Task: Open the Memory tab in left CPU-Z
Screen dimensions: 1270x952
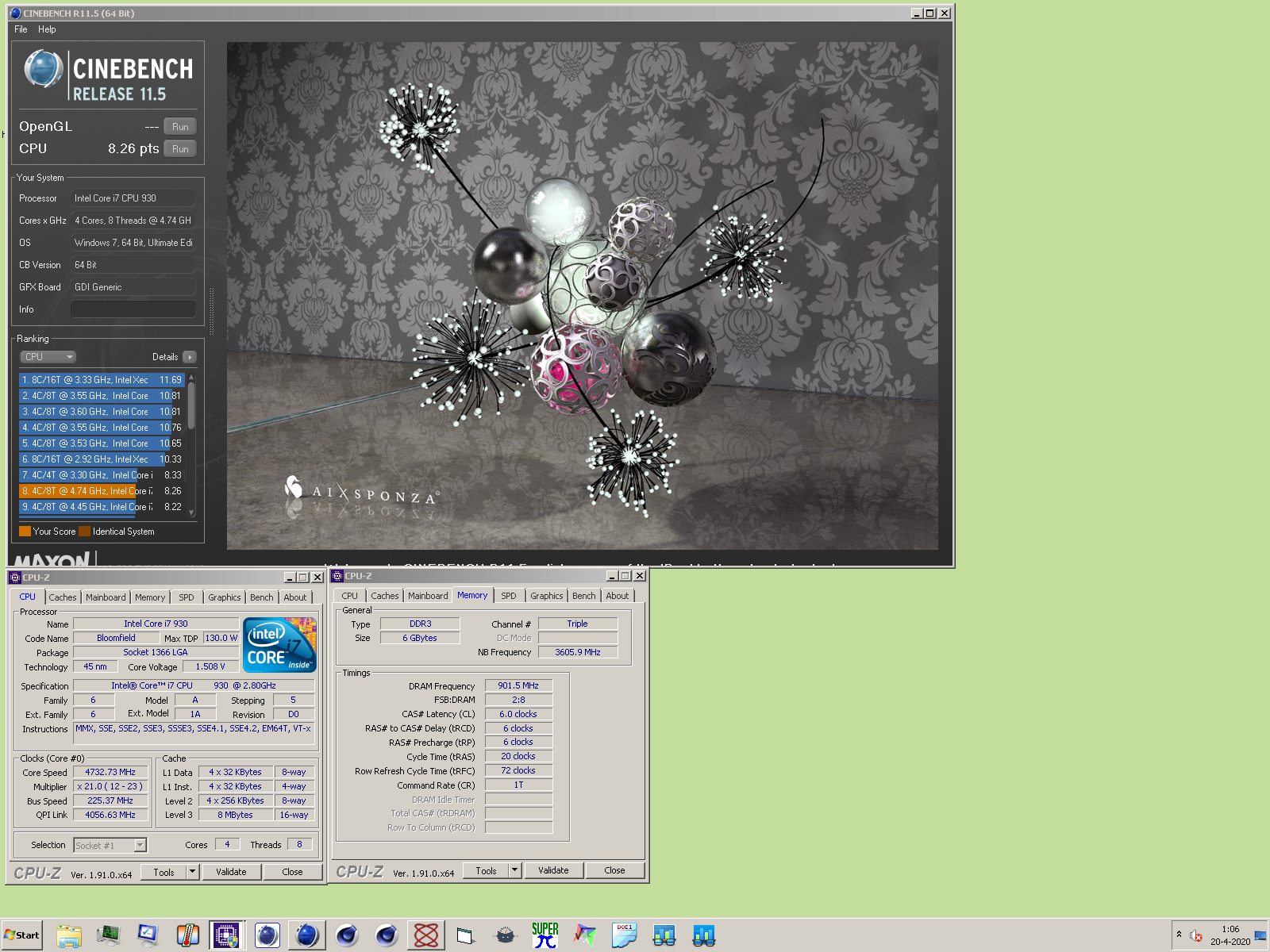Action: (150, 597)
